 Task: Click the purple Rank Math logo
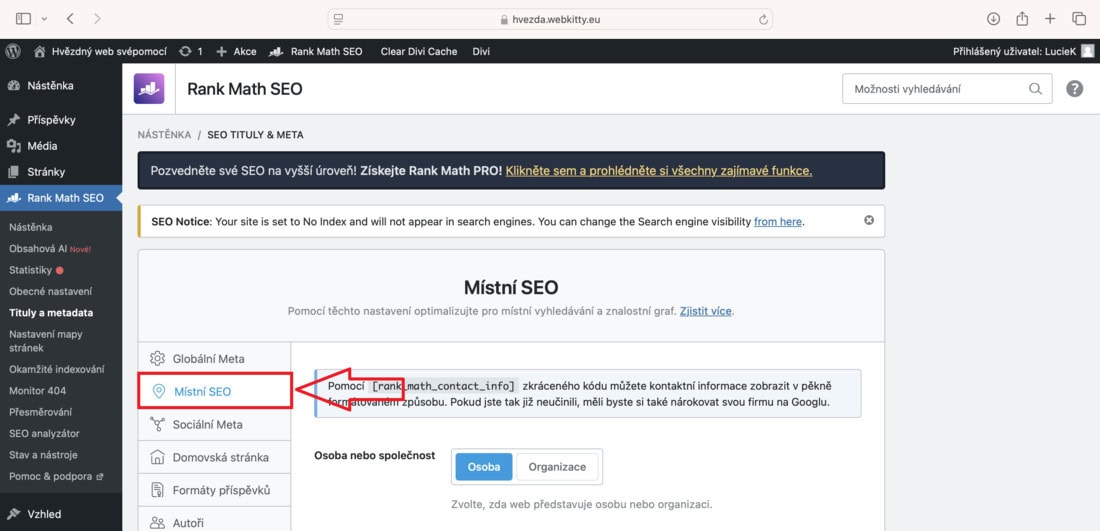point(149,89)
